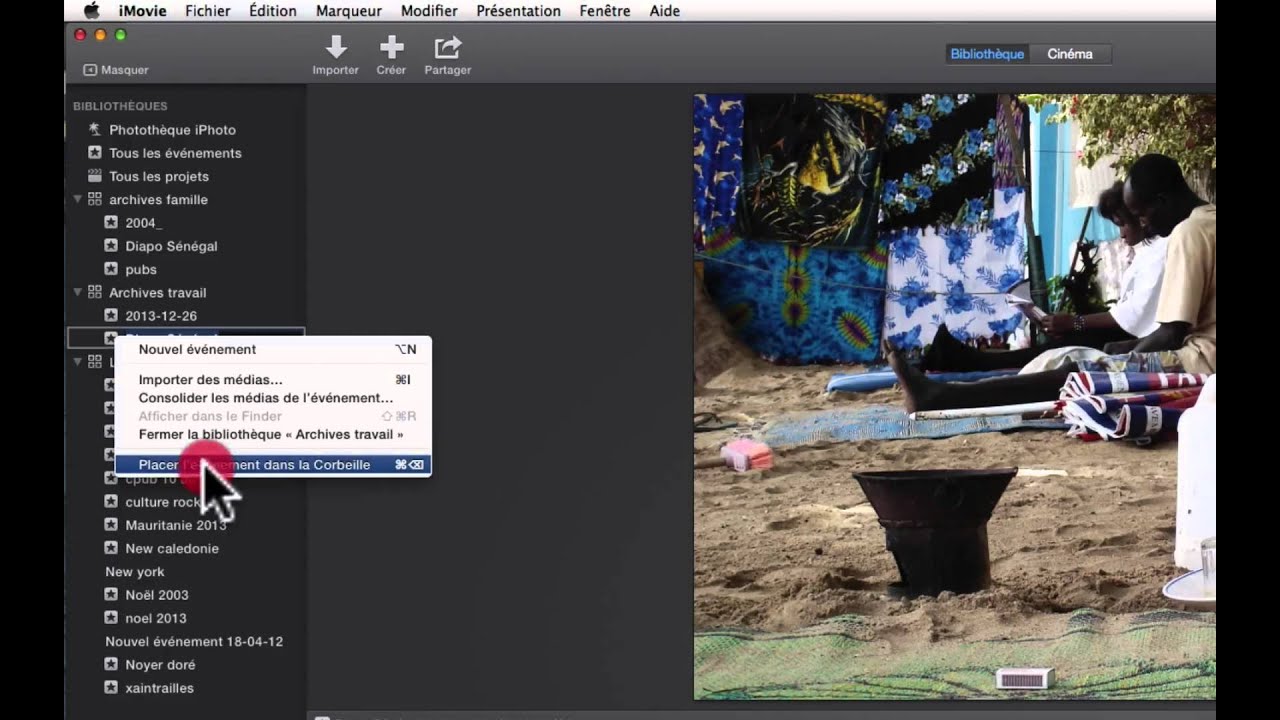Viewport: 1280px width, 720px height.
Task: Click the star icon beside Tous les événements
Action: [94, 153]
